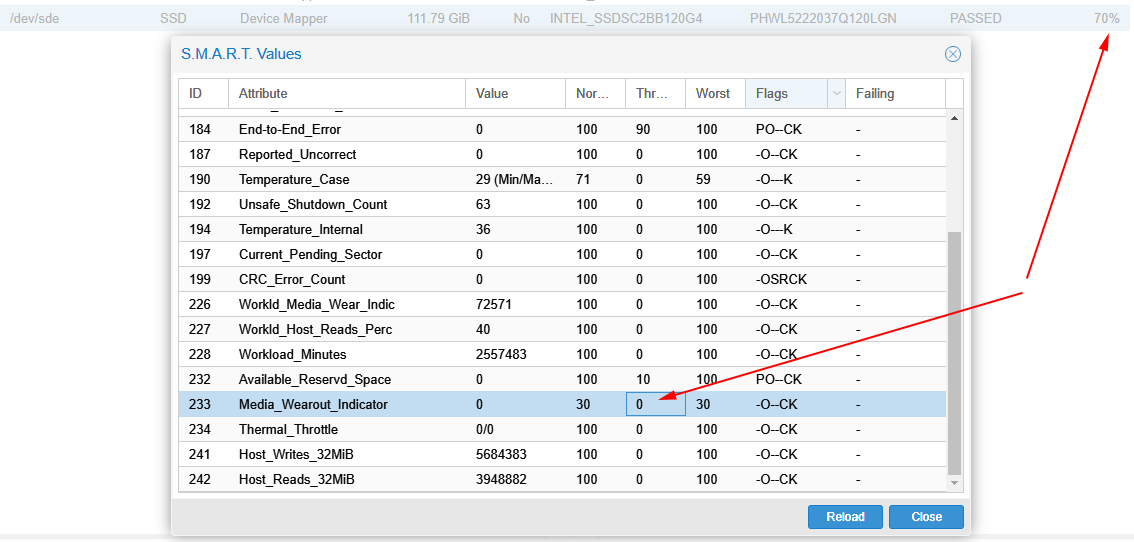Screen dimensions: 1134x542
Task: Select the End-to-End_Error row
Action: pyautogui.click(x=563, y=130)
